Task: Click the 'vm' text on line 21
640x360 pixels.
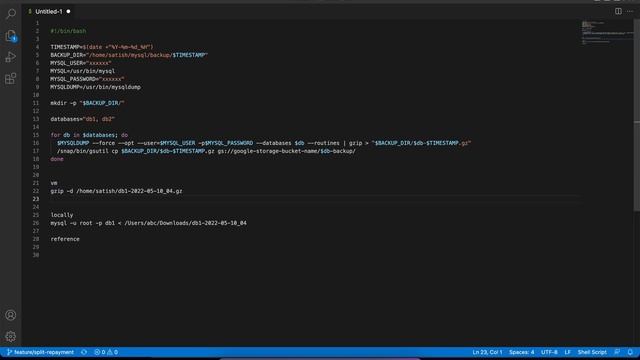Action: pyautogui.click(x=53, y=183)
